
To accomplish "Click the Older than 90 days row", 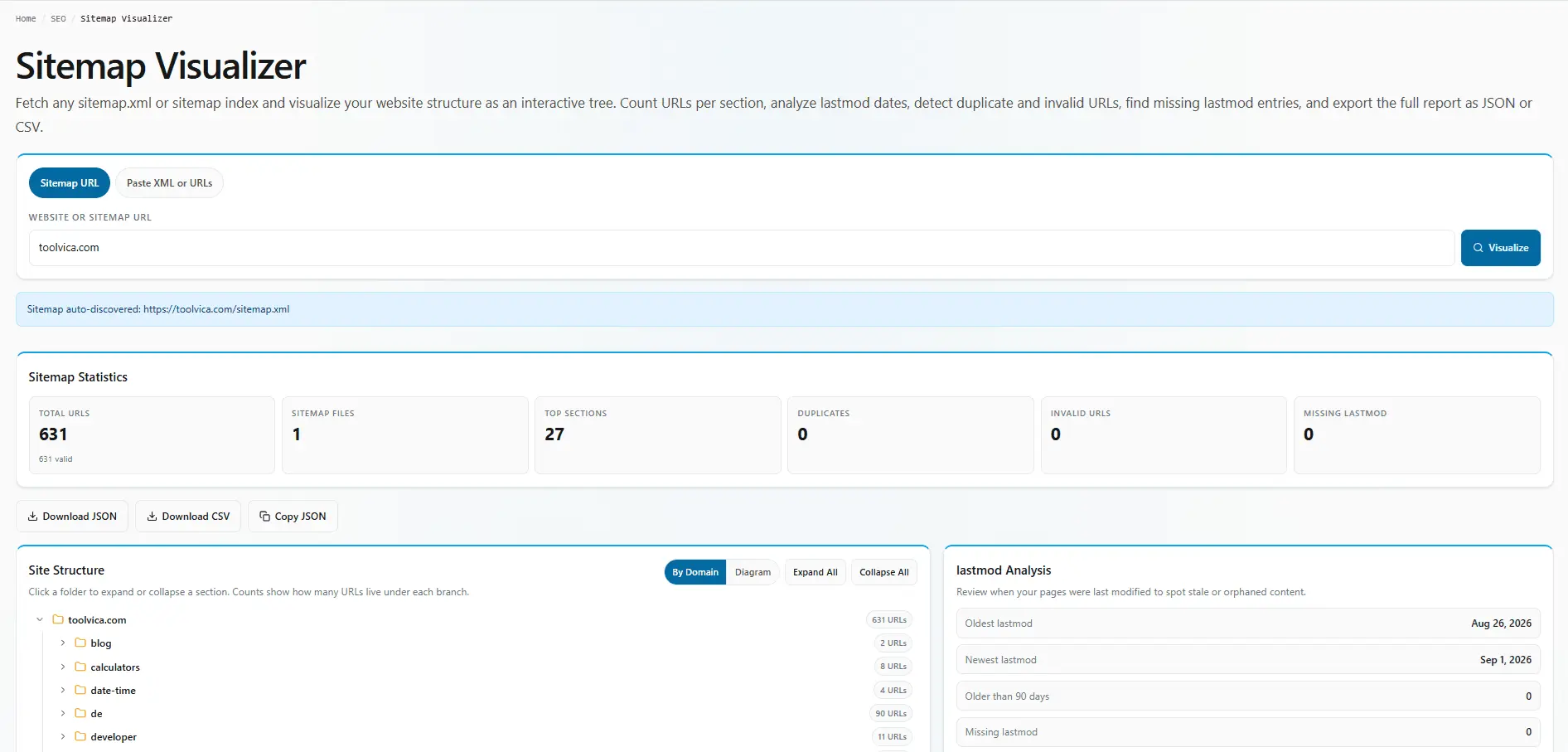I will 1248,696.
